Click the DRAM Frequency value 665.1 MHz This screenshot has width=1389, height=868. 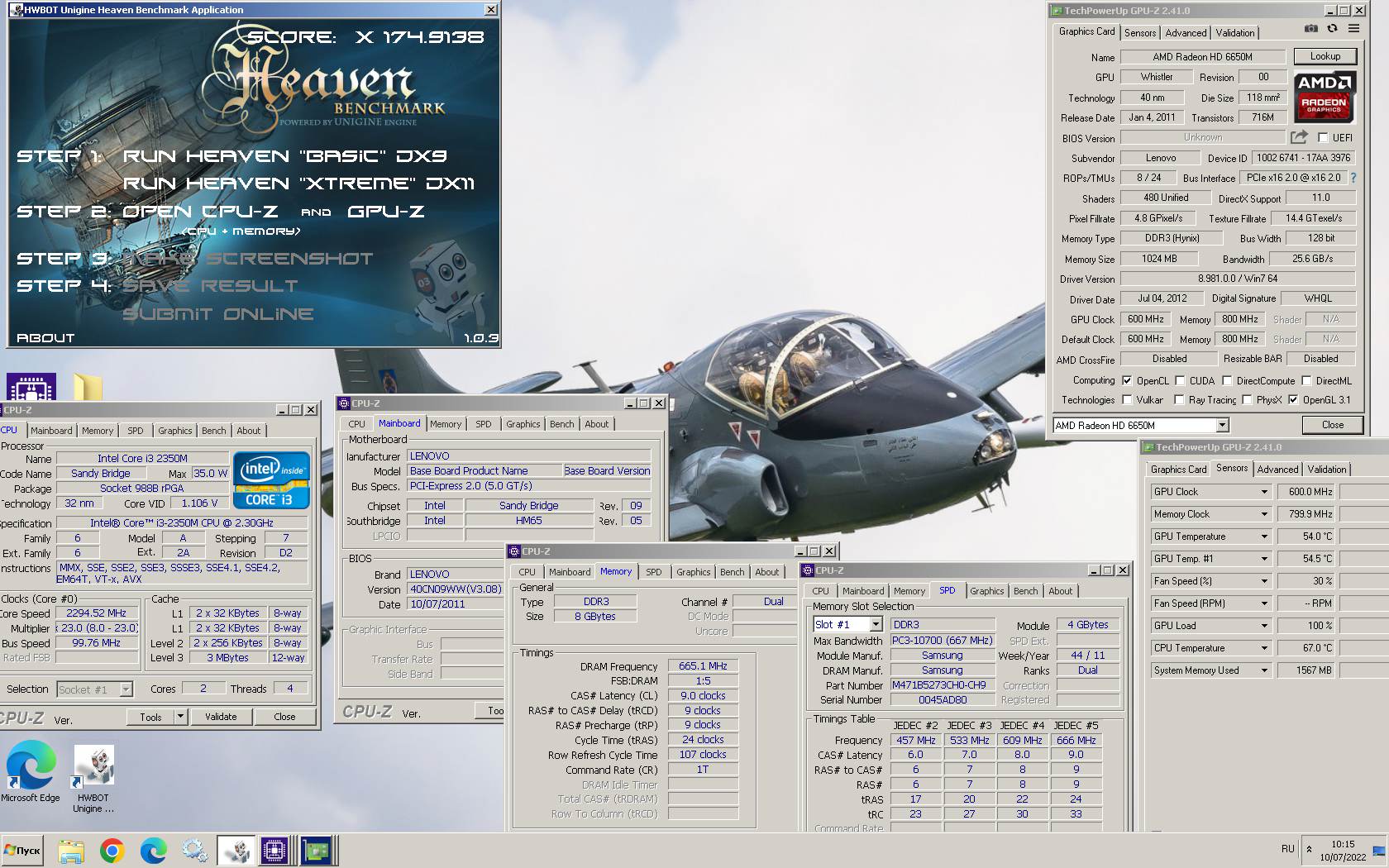pos(703,666)
